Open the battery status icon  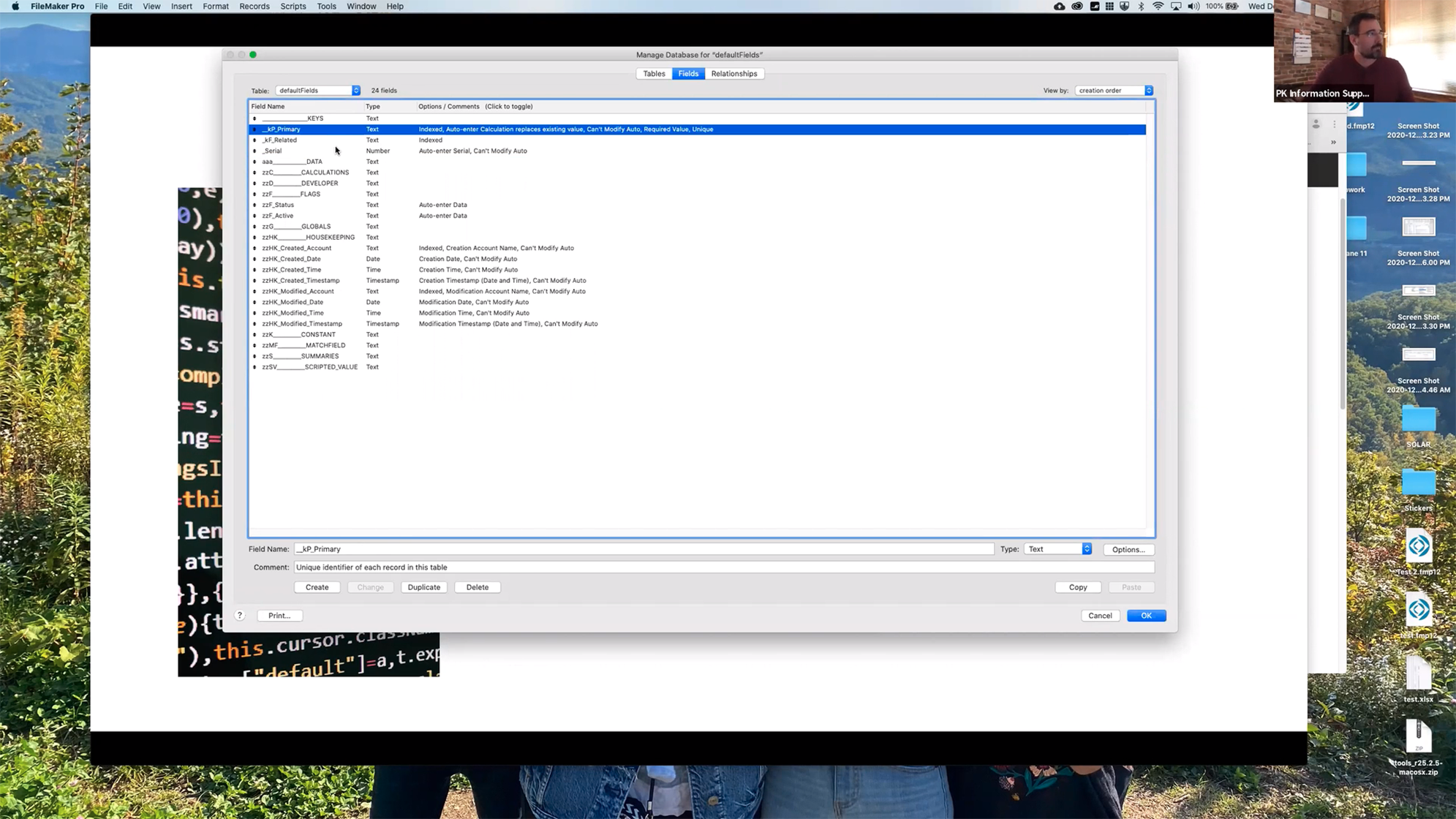pyautogui.click(x=1232, y=6)
